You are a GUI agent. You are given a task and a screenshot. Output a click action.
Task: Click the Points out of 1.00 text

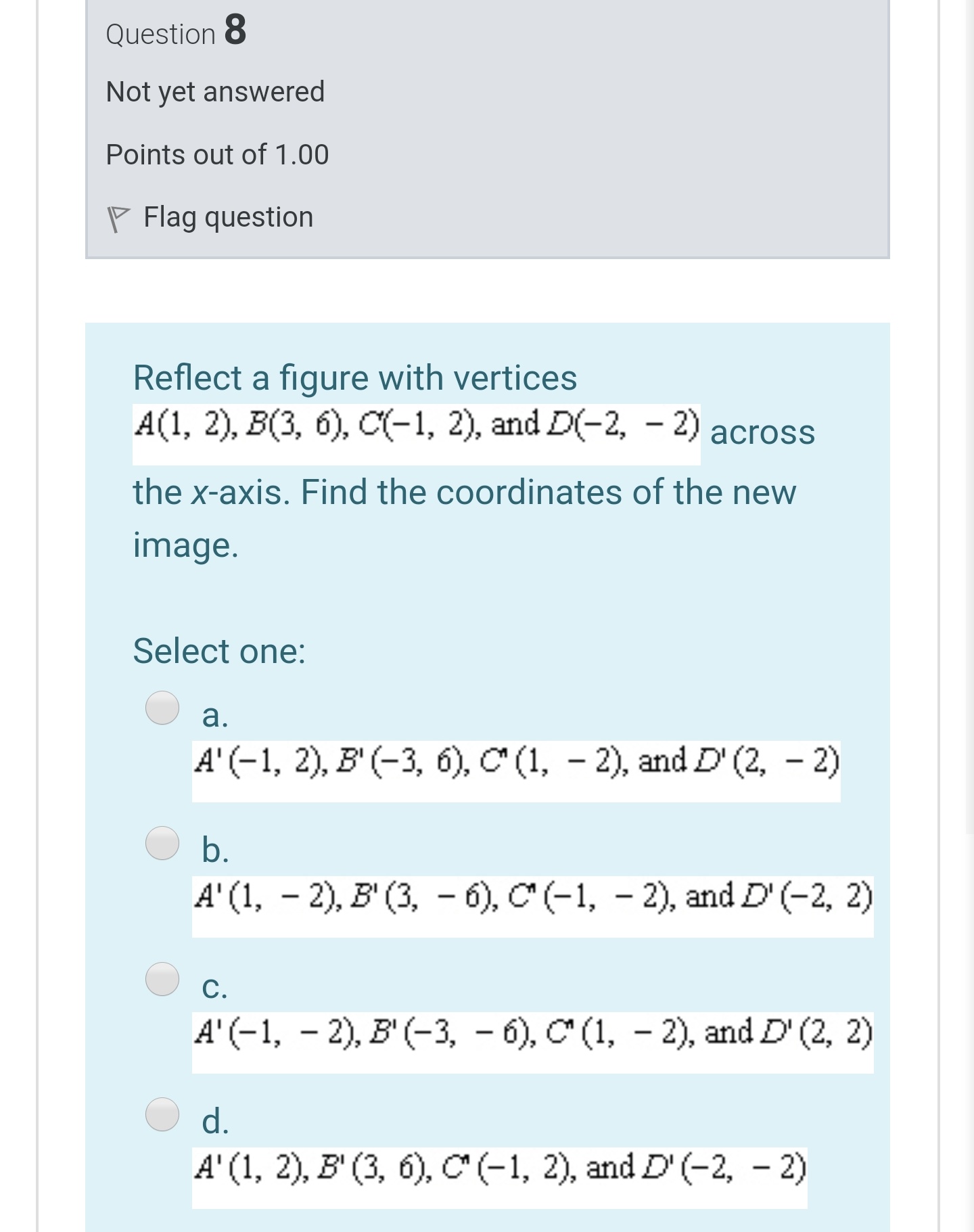pyautogui.click(x=217, y=154)
